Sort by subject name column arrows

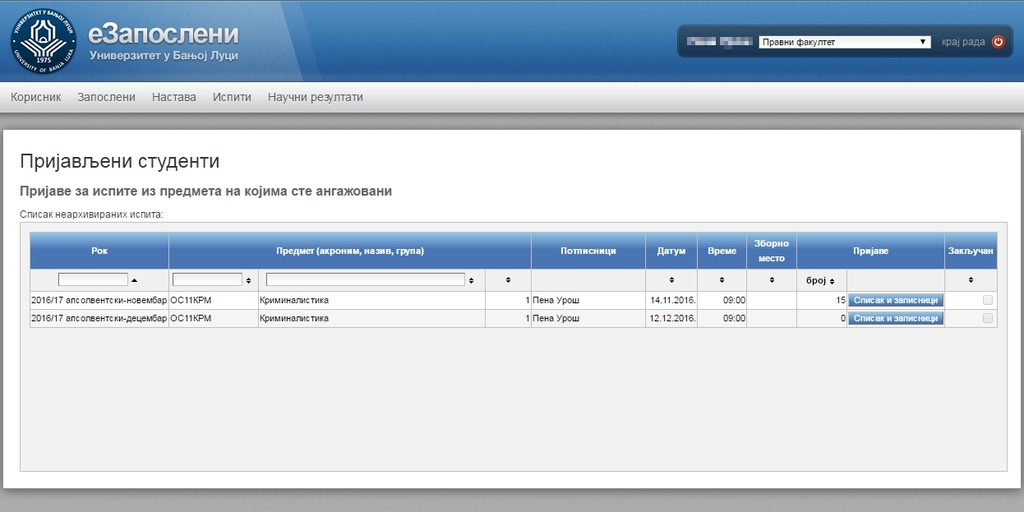pyautogui.click(x=473, y=280)
